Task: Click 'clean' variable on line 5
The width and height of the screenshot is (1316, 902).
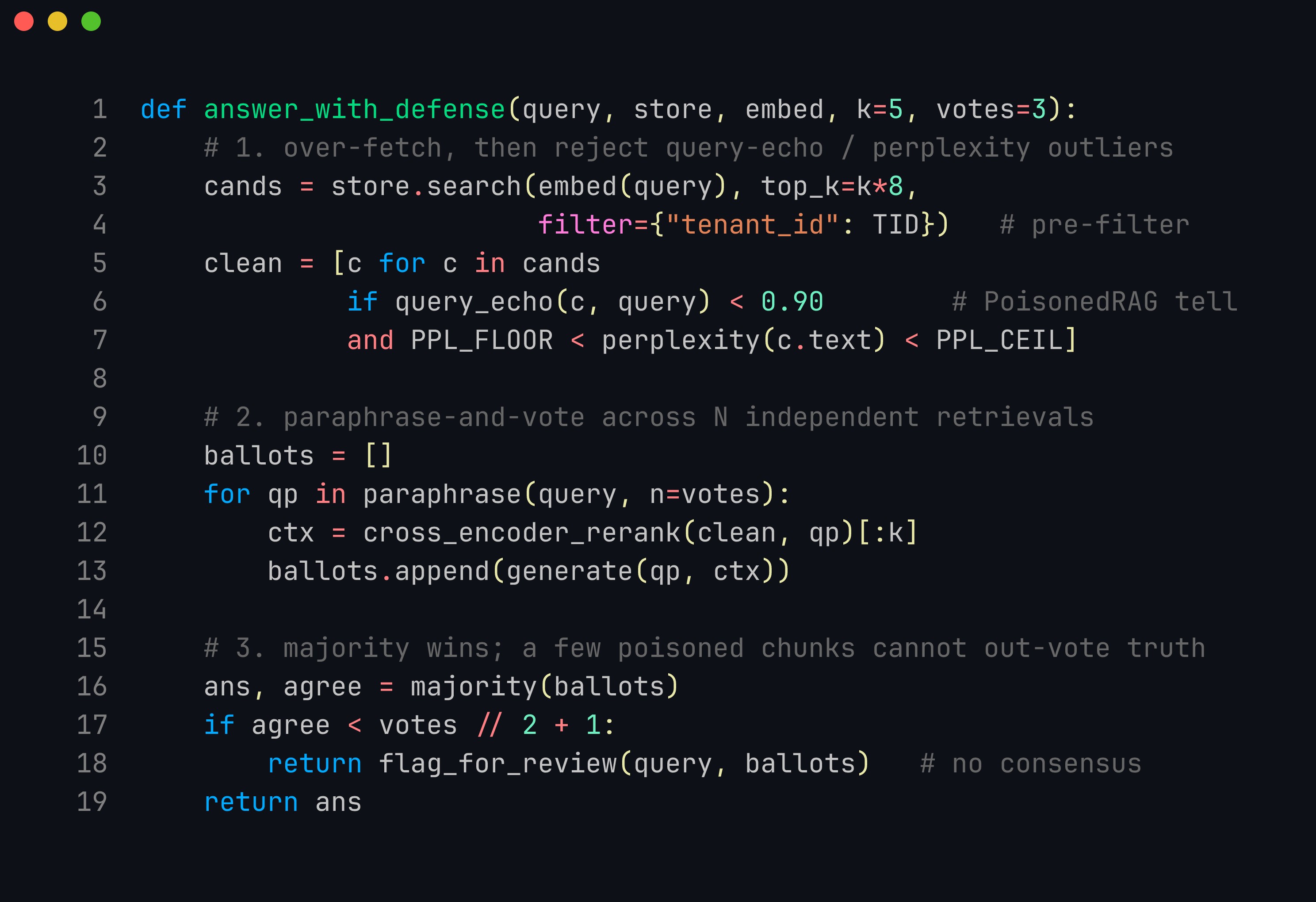Action: 244,264
